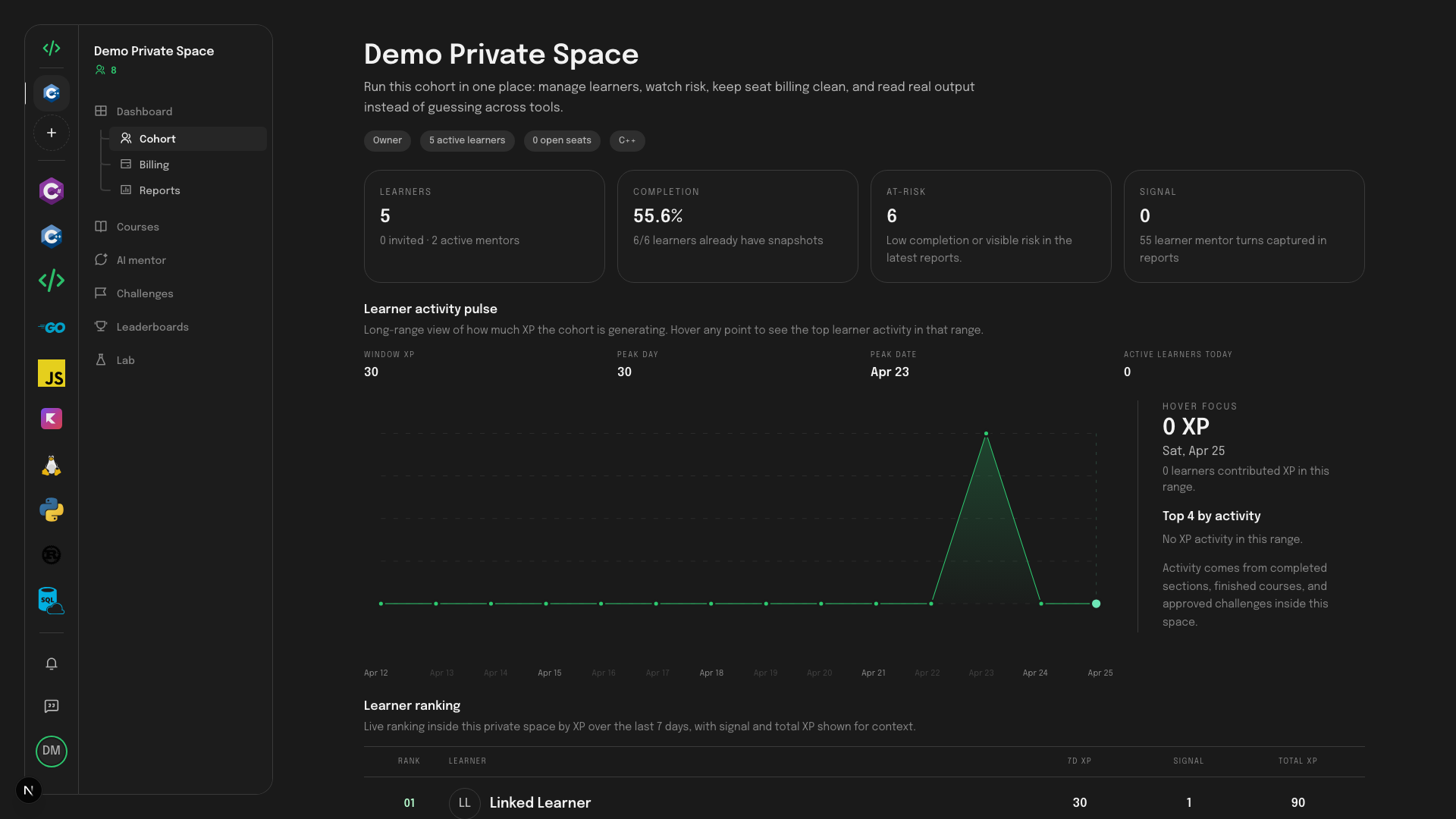Open the JavaScript space from the sidebar
This screenshot has width=1456, height=819.
52,373
